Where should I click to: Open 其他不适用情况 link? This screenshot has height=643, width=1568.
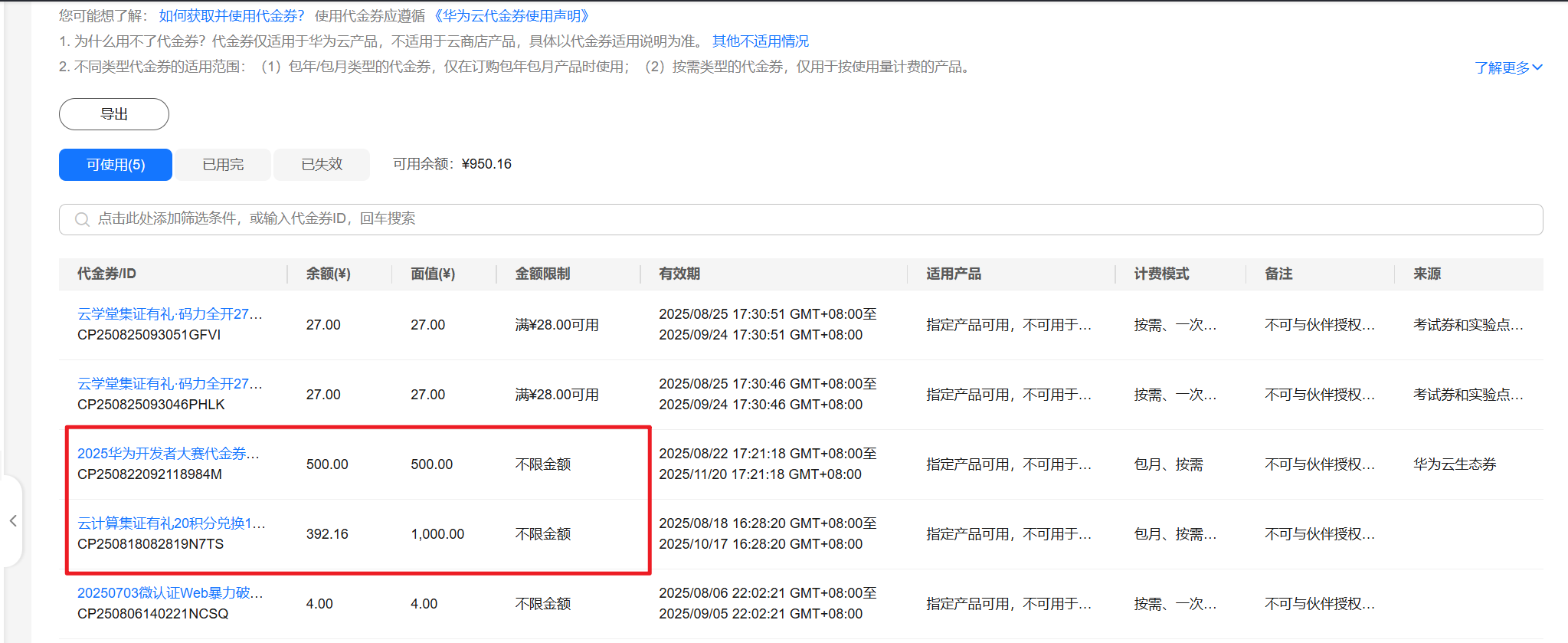tap(760, 41)
